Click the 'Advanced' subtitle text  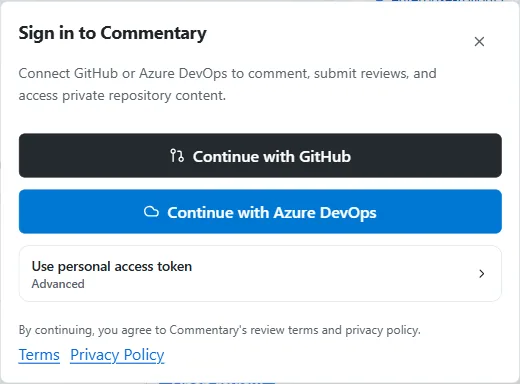click(x=58, y=284)
